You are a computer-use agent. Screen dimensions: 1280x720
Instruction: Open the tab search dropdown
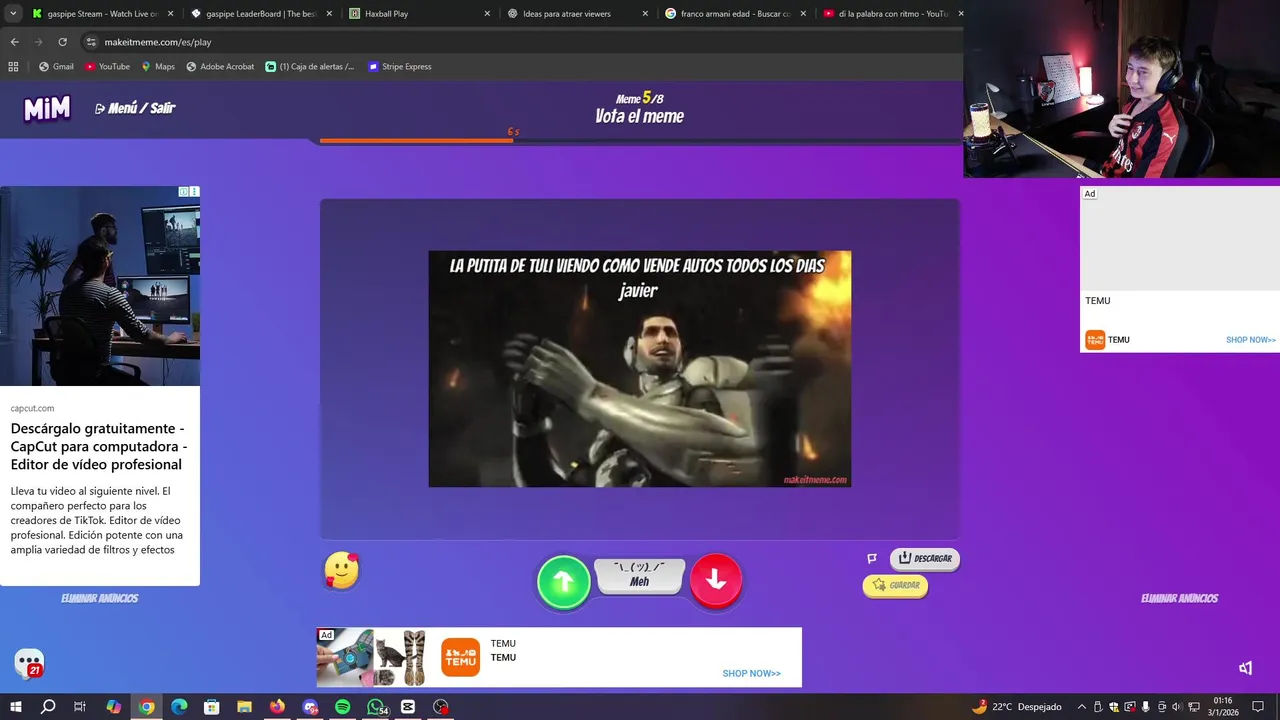13,14
